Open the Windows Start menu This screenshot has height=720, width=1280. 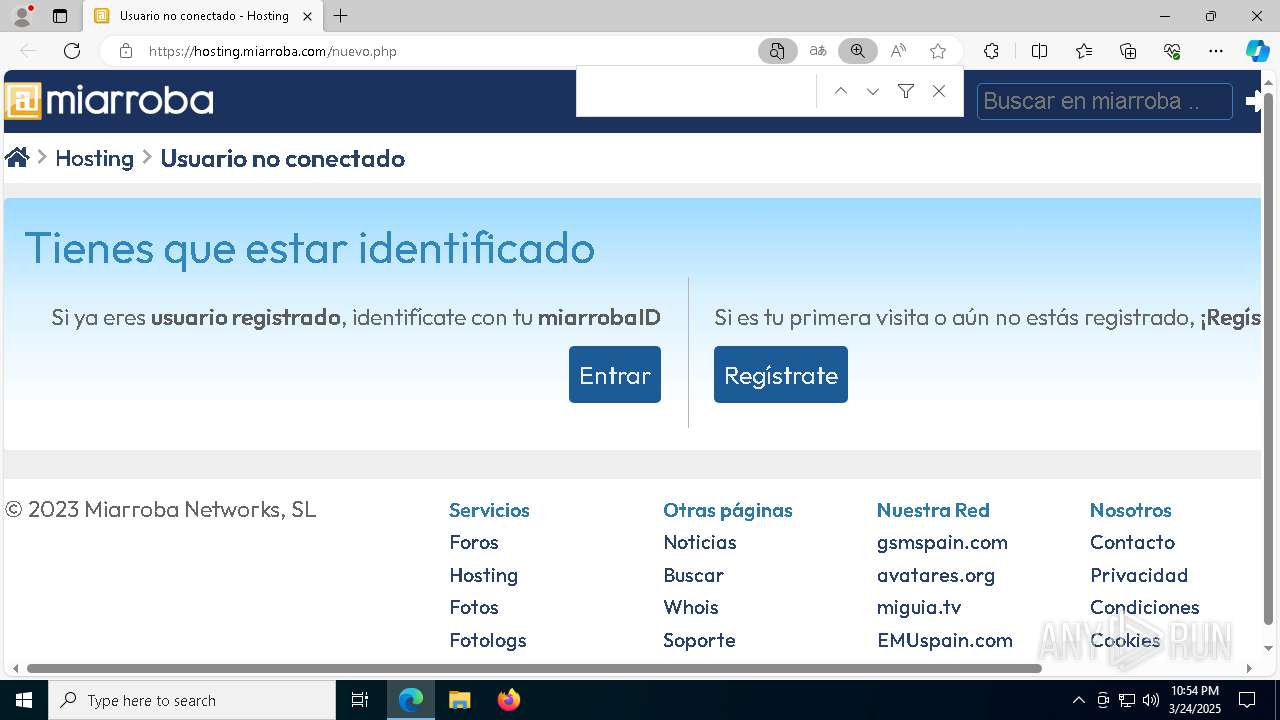(24, 700)
